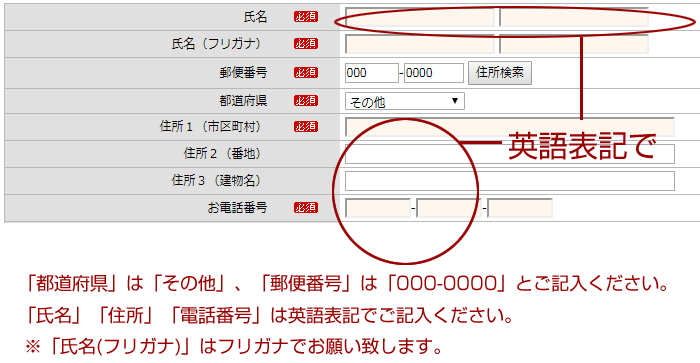This screenshot has width=700, height=363.
Task: Click the 住所3（建物名） input field
Action: (509, 181)
